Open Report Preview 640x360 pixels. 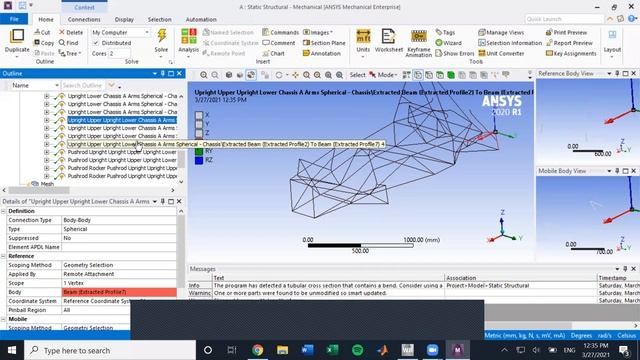click(569, 43)
